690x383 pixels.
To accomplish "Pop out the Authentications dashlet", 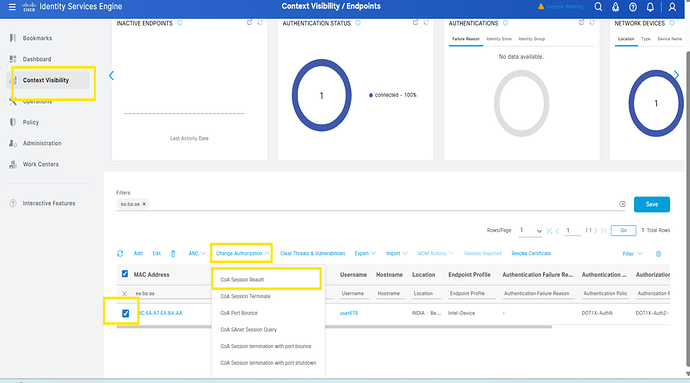I will pyautogui.click(x=581, y=22).
